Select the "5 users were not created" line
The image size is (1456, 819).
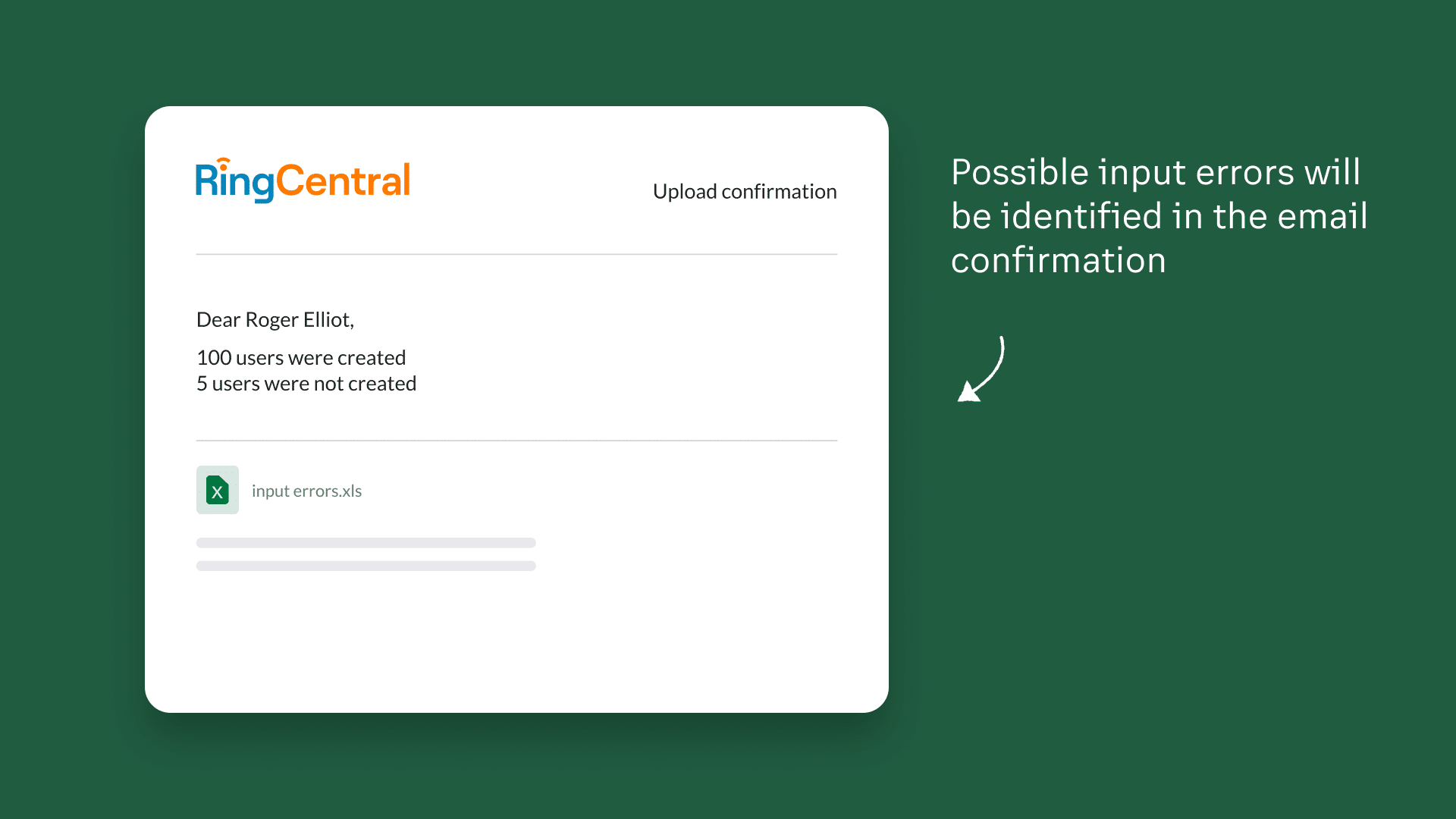tap(306, 383)
